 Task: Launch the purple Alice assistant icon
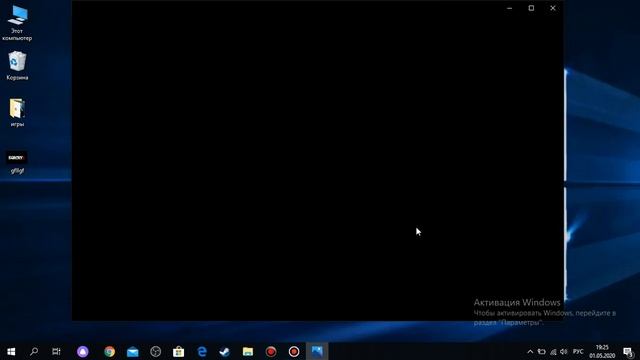pyautogui.click(x=83, y=351)
